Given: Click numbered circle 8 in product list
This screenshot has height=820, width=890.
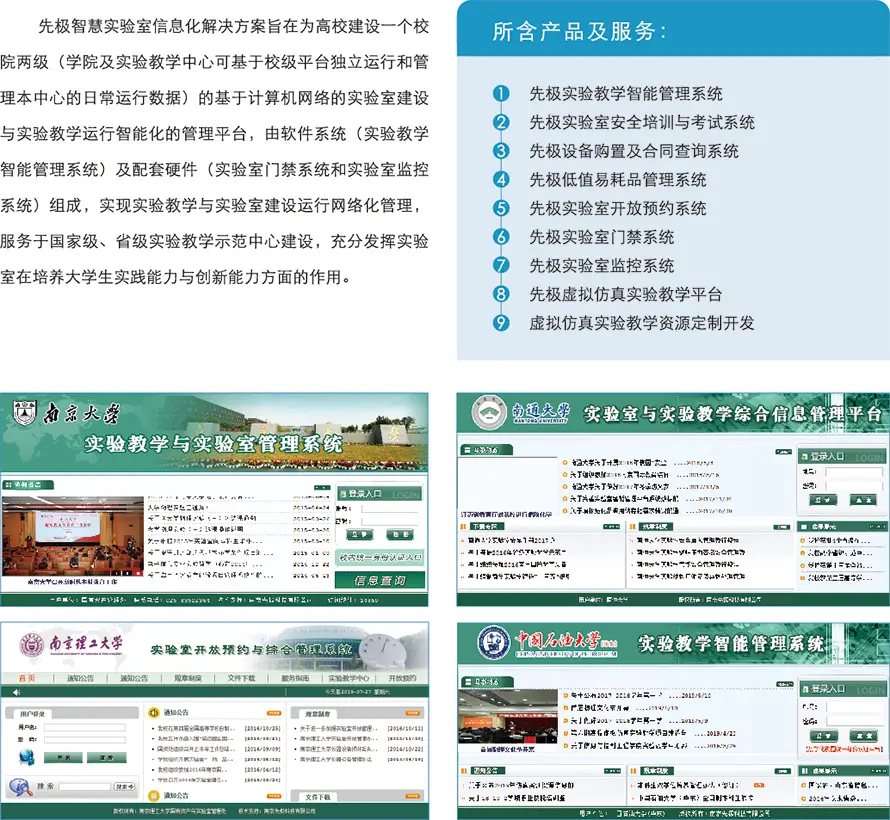Looking at the screenshot, I should point(501,294).
